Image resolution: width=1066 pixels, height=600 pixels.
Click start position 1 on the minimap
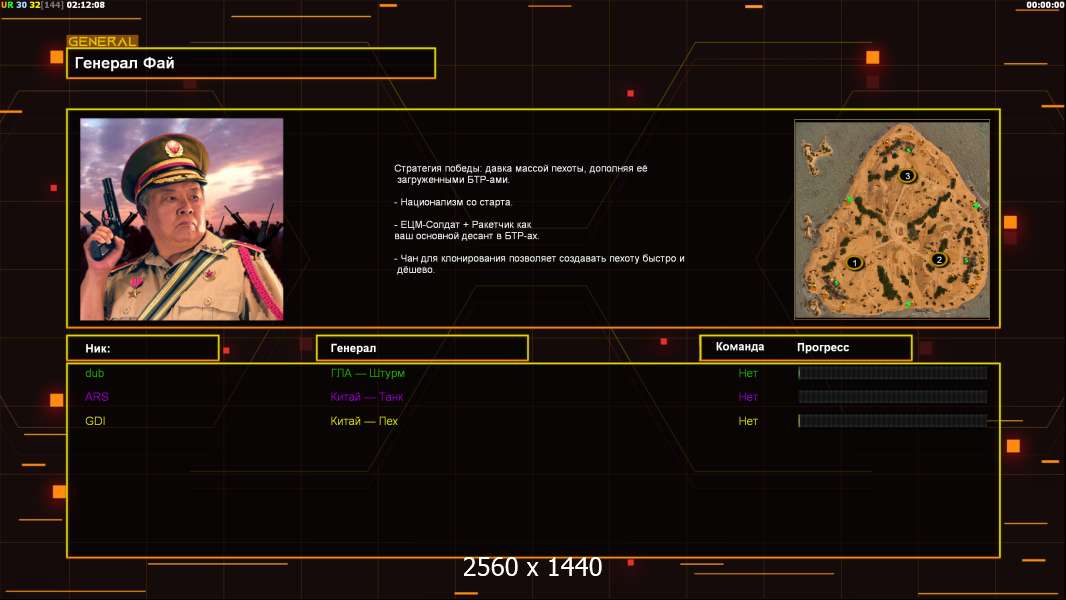click(854, 262)
